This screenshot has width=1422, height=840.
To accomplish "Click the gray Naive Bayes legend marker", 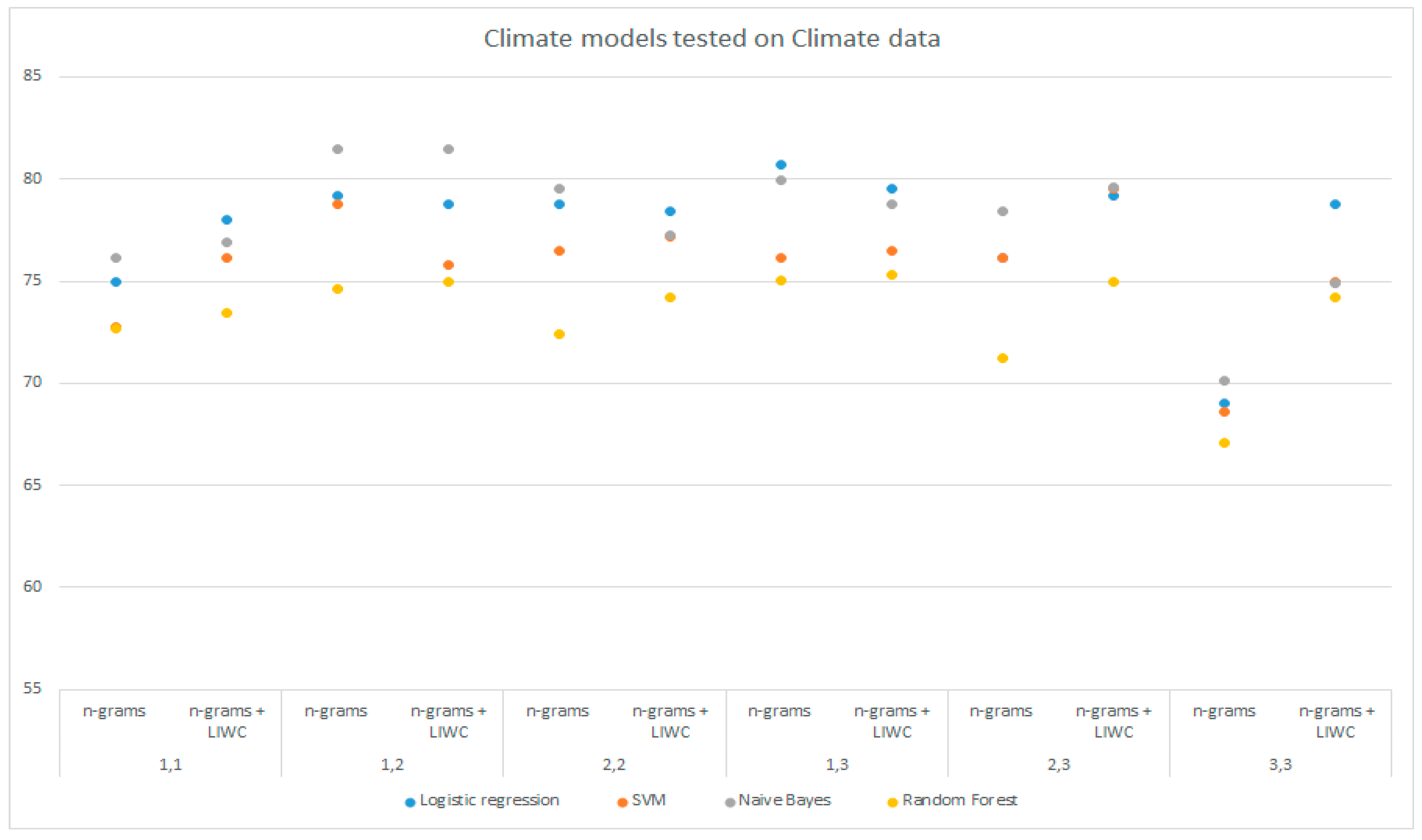I will (730, 802).
